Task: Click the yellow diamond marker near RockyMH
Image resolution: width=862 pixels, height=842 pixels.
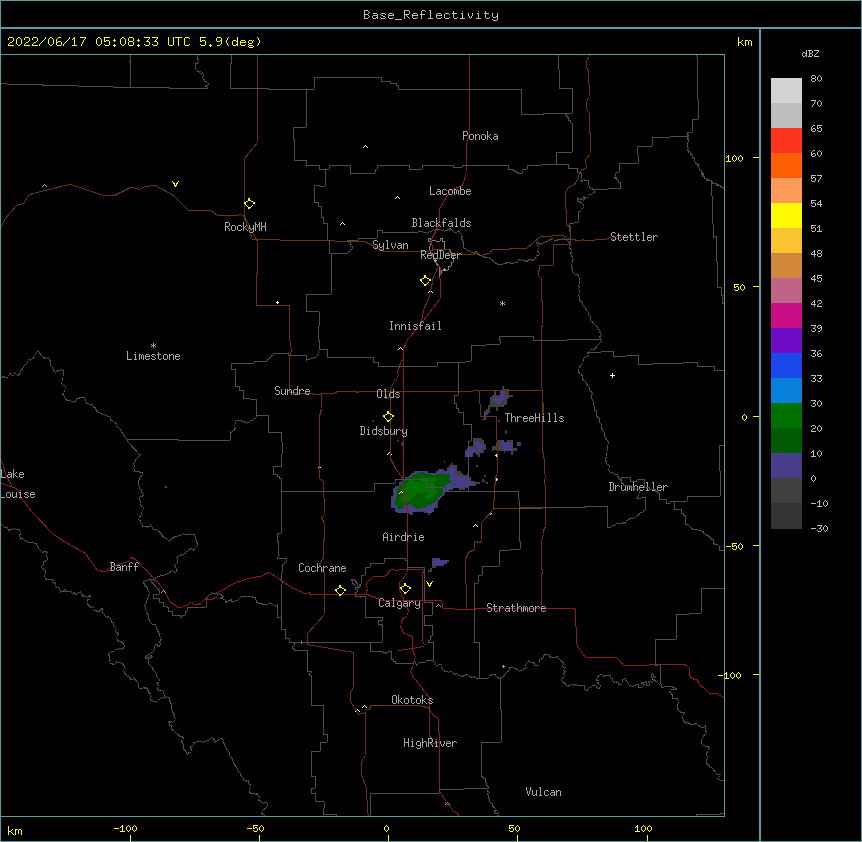Action: click(249, 204)
